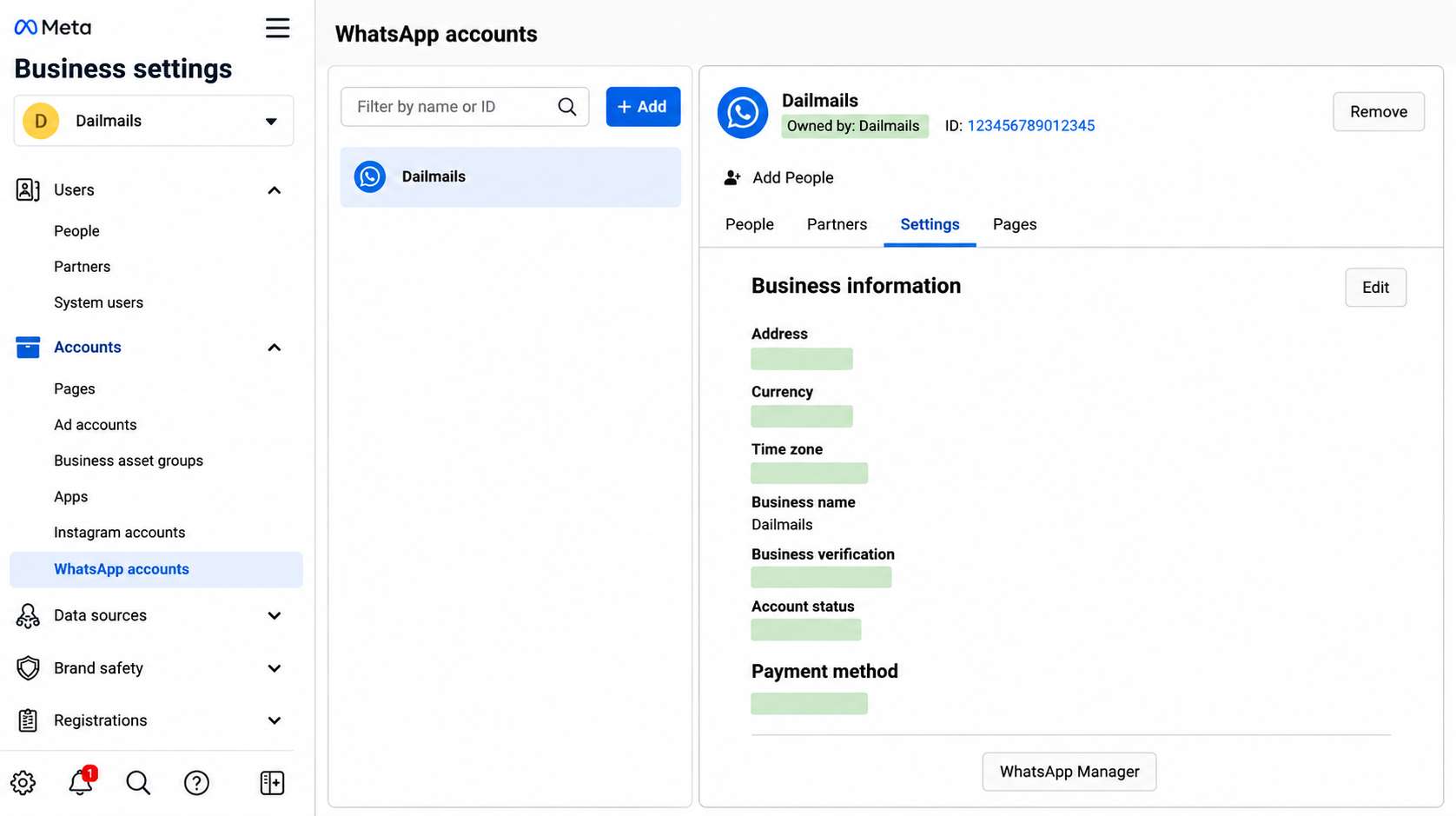
Task: Click the Add People person icon
Action: click(x=732, y=177)
